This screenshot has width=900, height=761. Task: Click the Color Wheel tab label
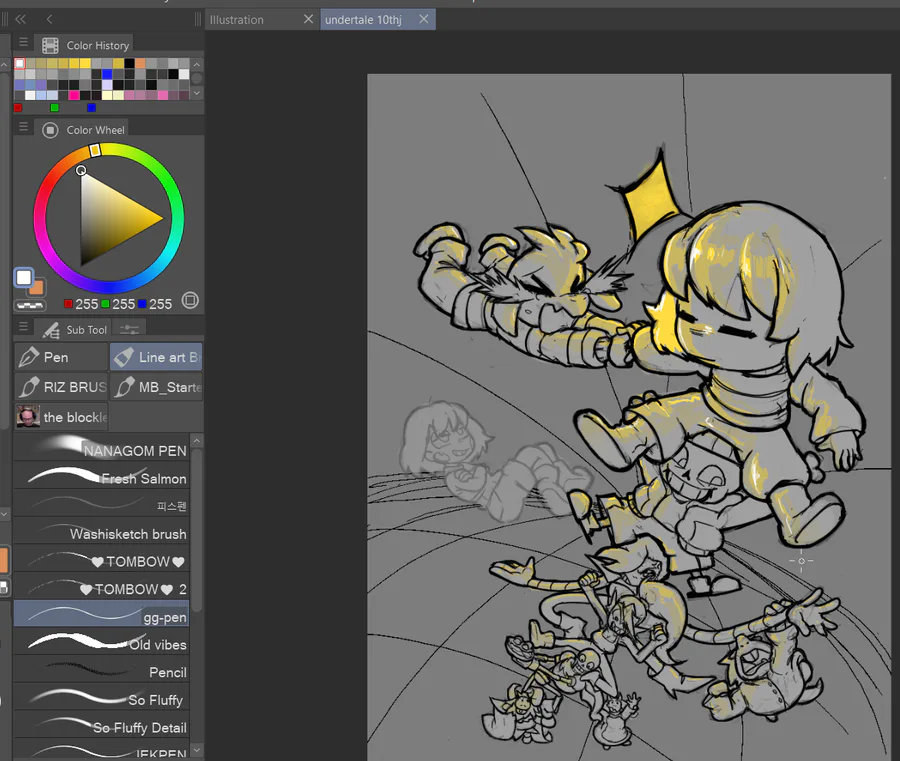click(95, 130)
